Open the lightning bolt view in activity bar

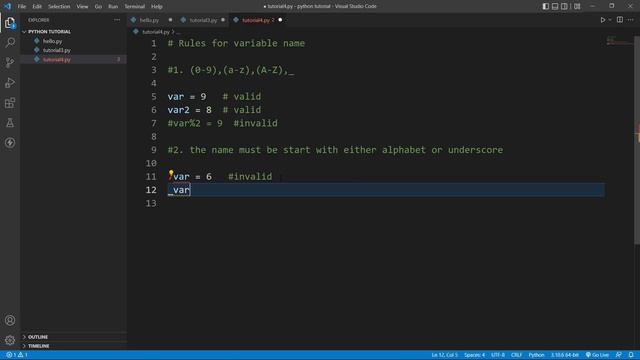(x=10, y=142)
